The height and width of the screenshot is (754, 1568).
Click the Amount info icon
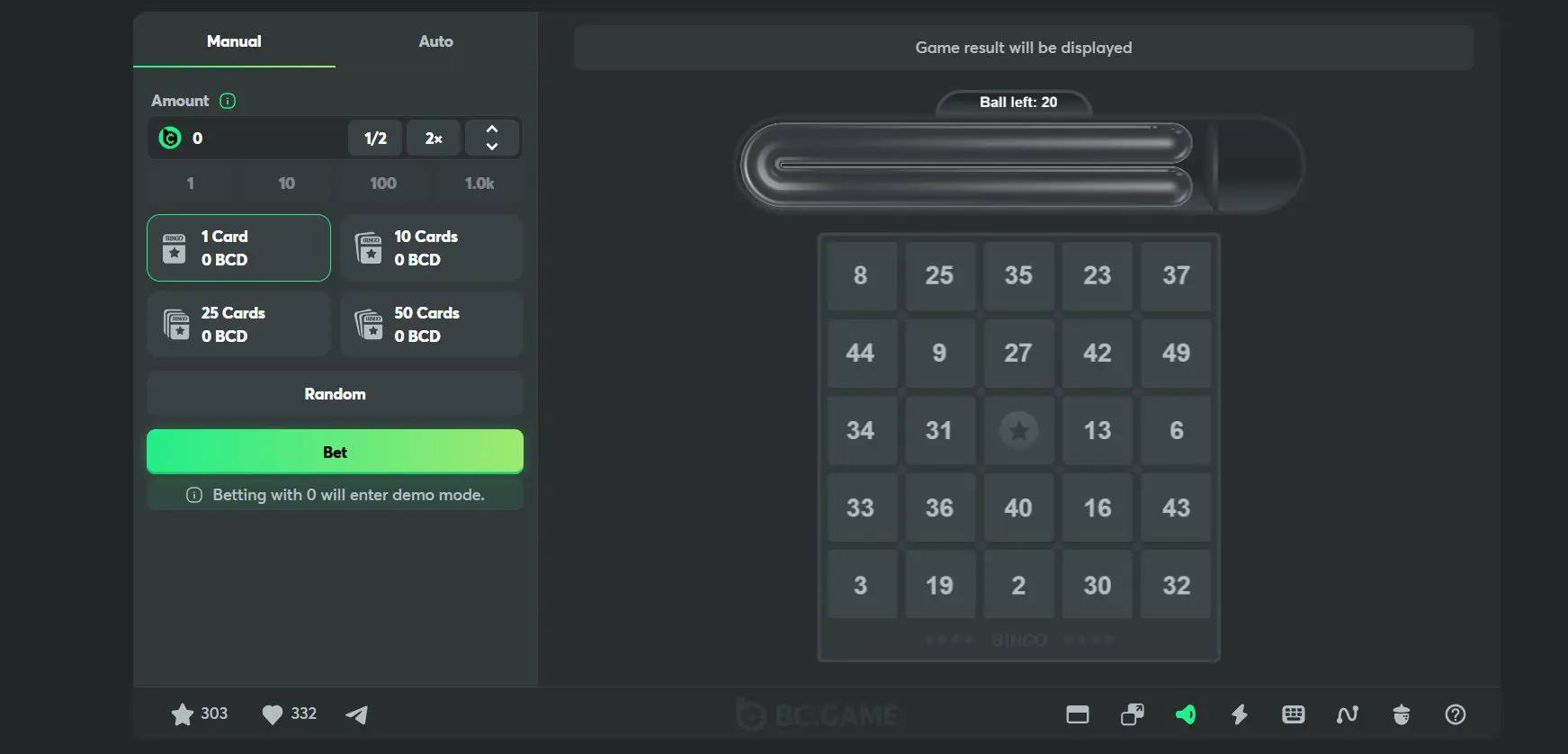[x=228, y=101]
